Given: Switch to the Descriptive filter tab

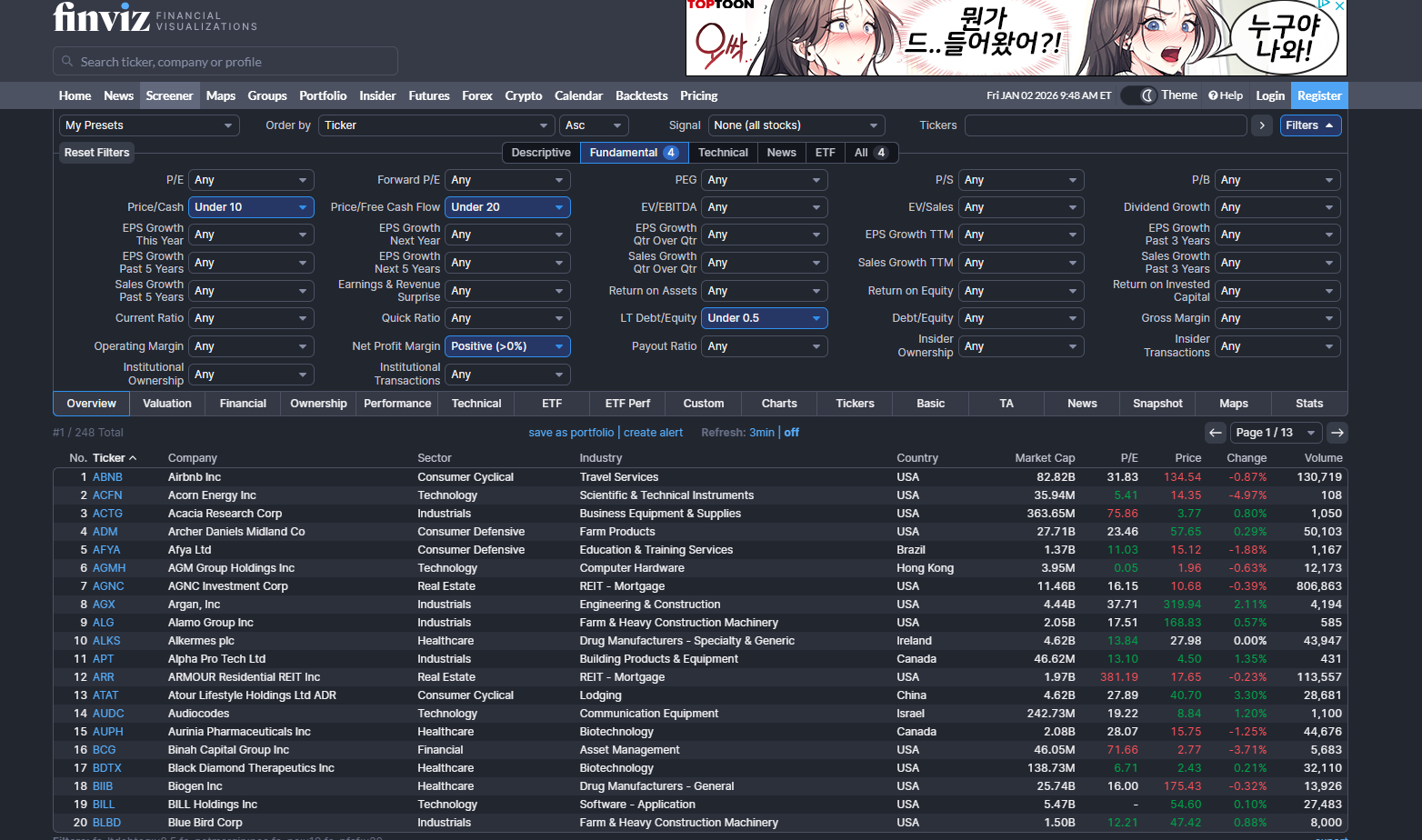Looking at the screenshot, I should coord(541,153).
